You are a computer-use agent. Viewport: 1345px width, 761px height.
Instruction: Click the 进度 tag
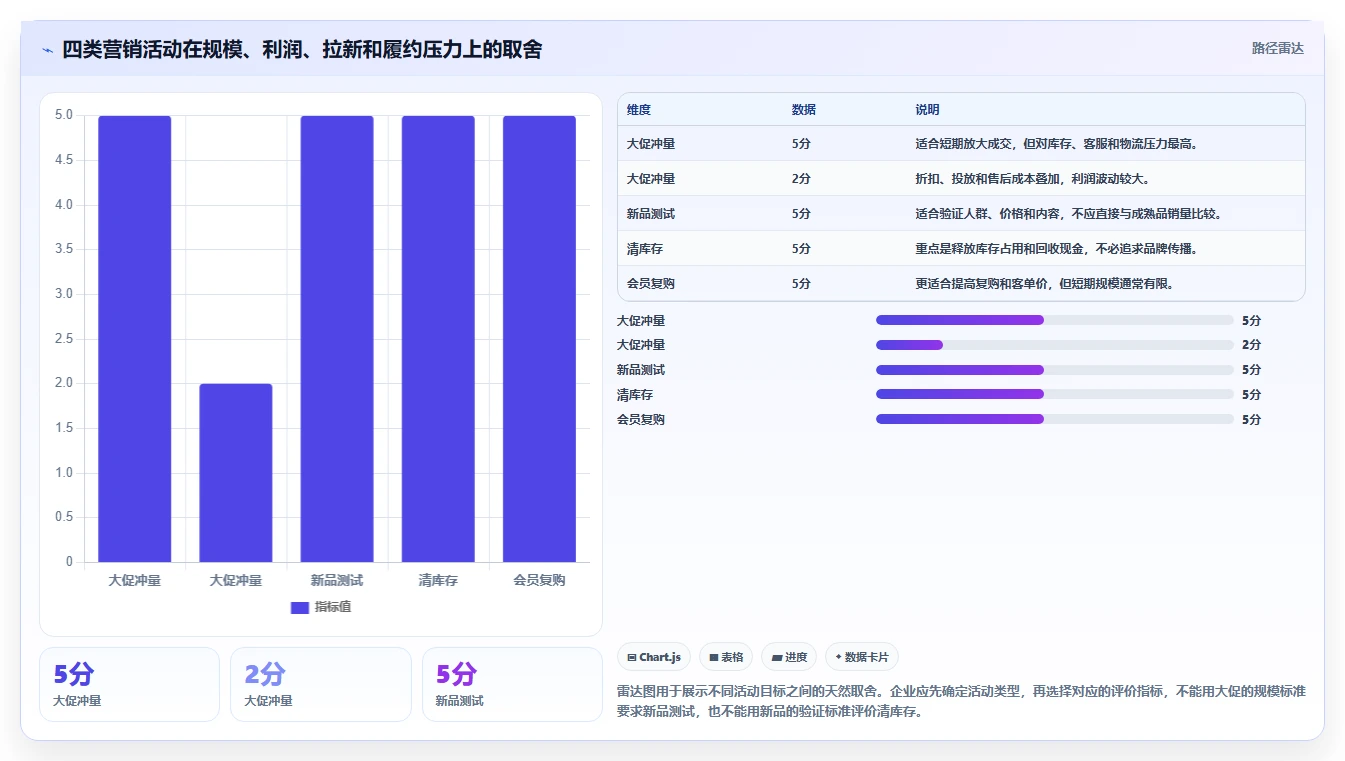[789, 657]
